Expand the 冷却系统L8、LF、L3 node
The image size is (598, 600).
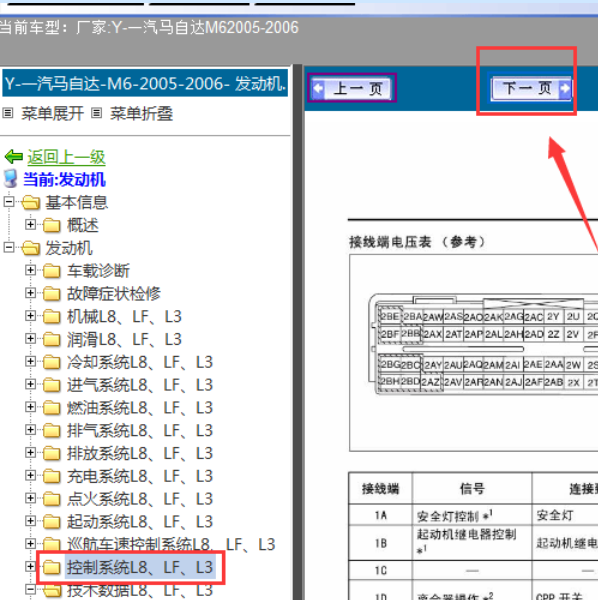[x=30, y=361]
